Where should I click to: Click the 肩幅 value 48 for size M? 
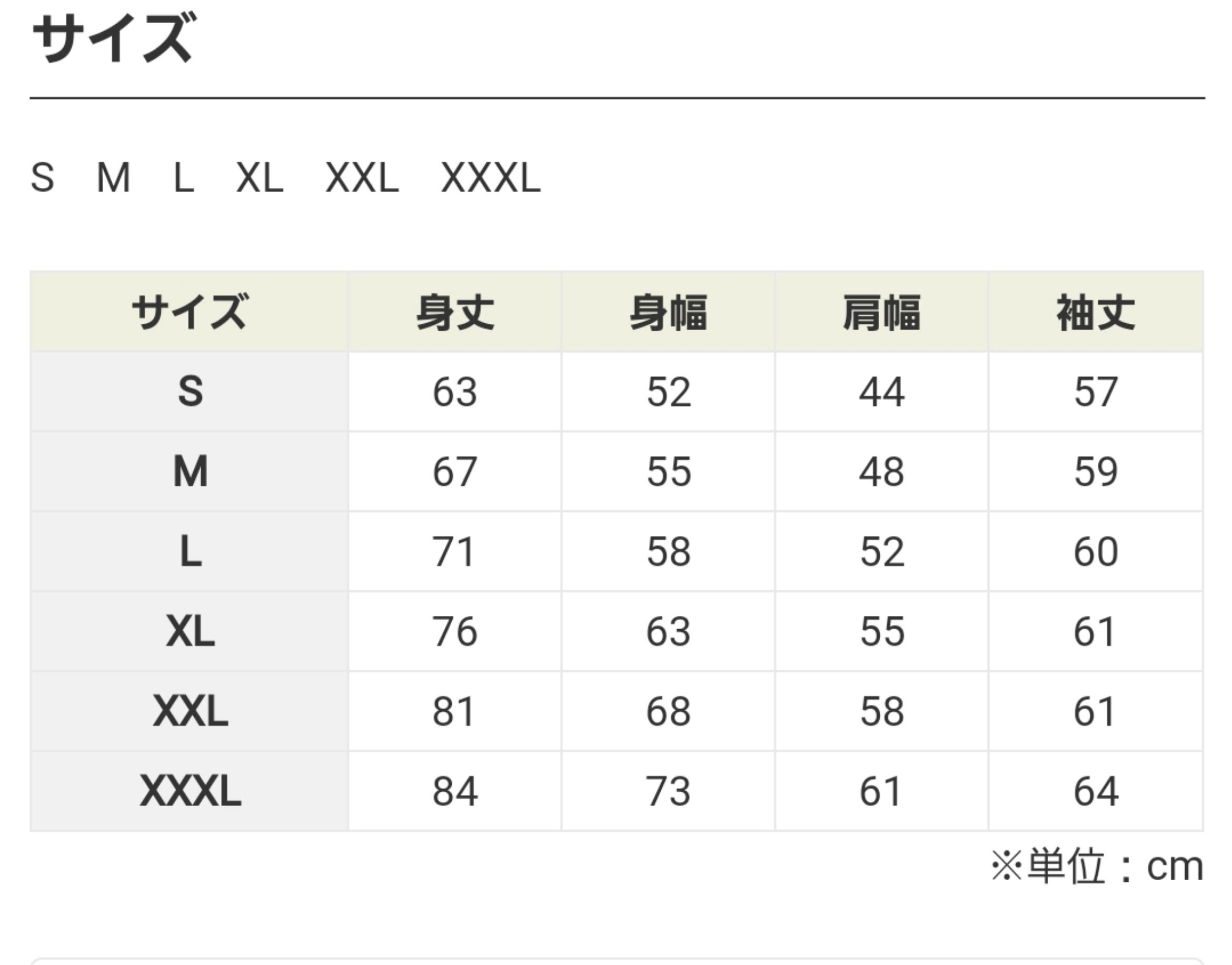[882, 471]
